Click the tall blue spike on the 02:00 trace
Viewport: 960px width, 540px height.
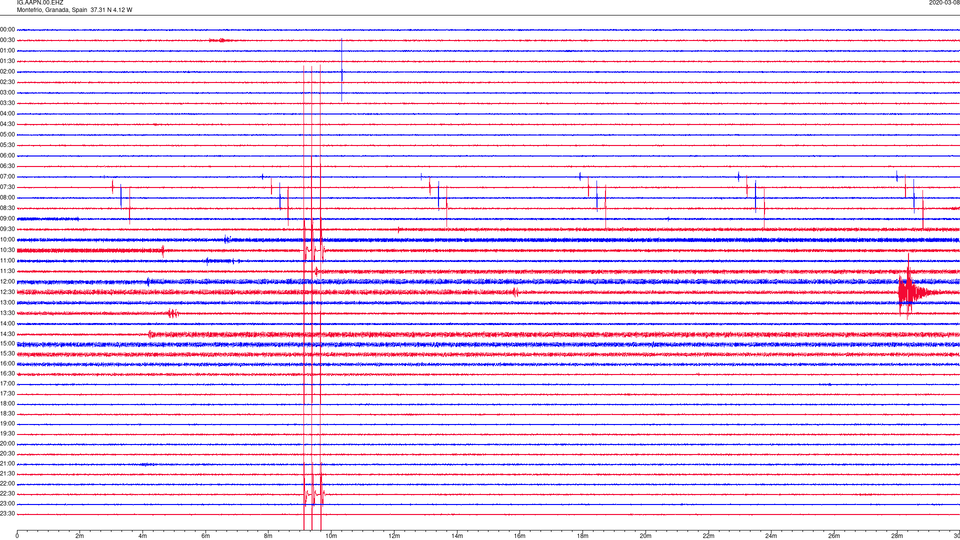[x=342, y=70]
